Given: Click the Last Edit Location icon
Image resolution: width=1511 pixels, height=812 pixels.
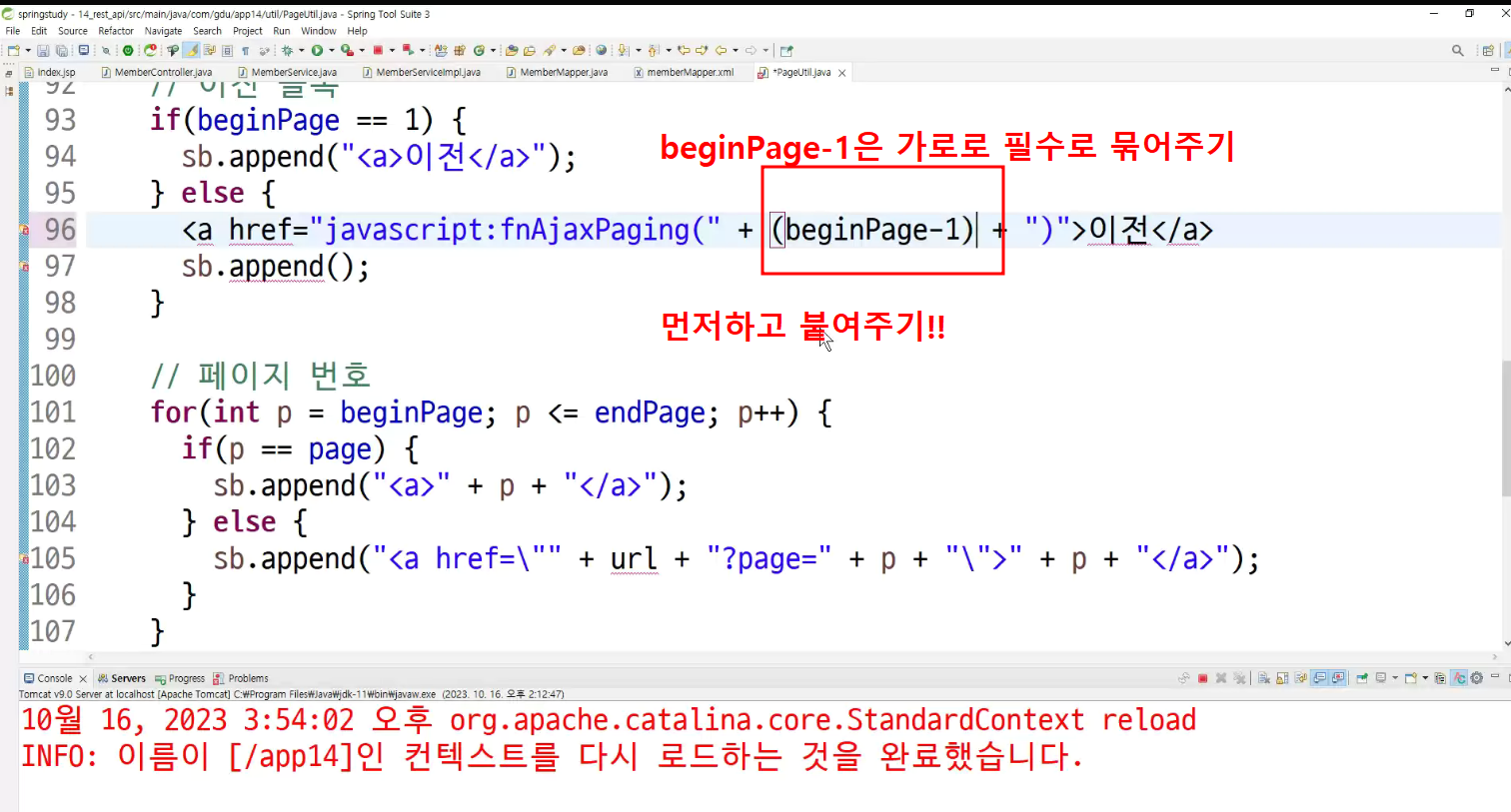Looking at the screenshot, I should [x=685, y=50].
